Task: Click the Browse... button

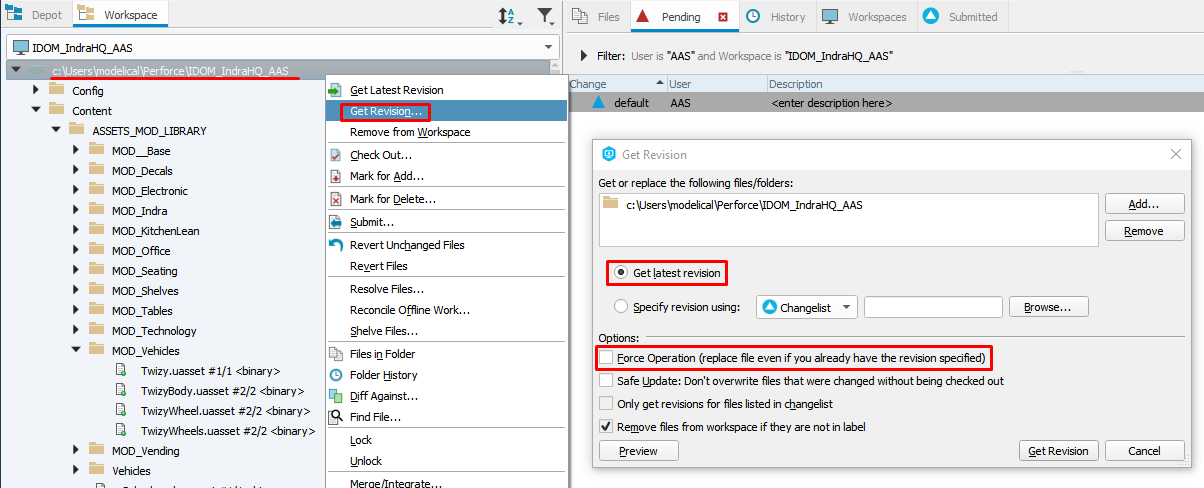Action: pos(1048,307)
